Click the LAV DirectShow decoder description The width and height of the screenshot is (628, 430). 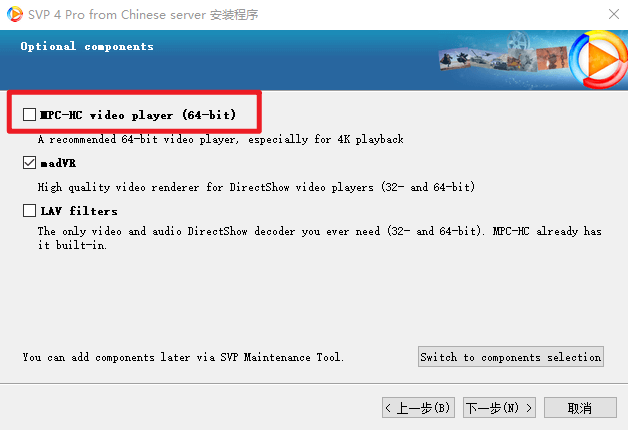tap(320, 238)
